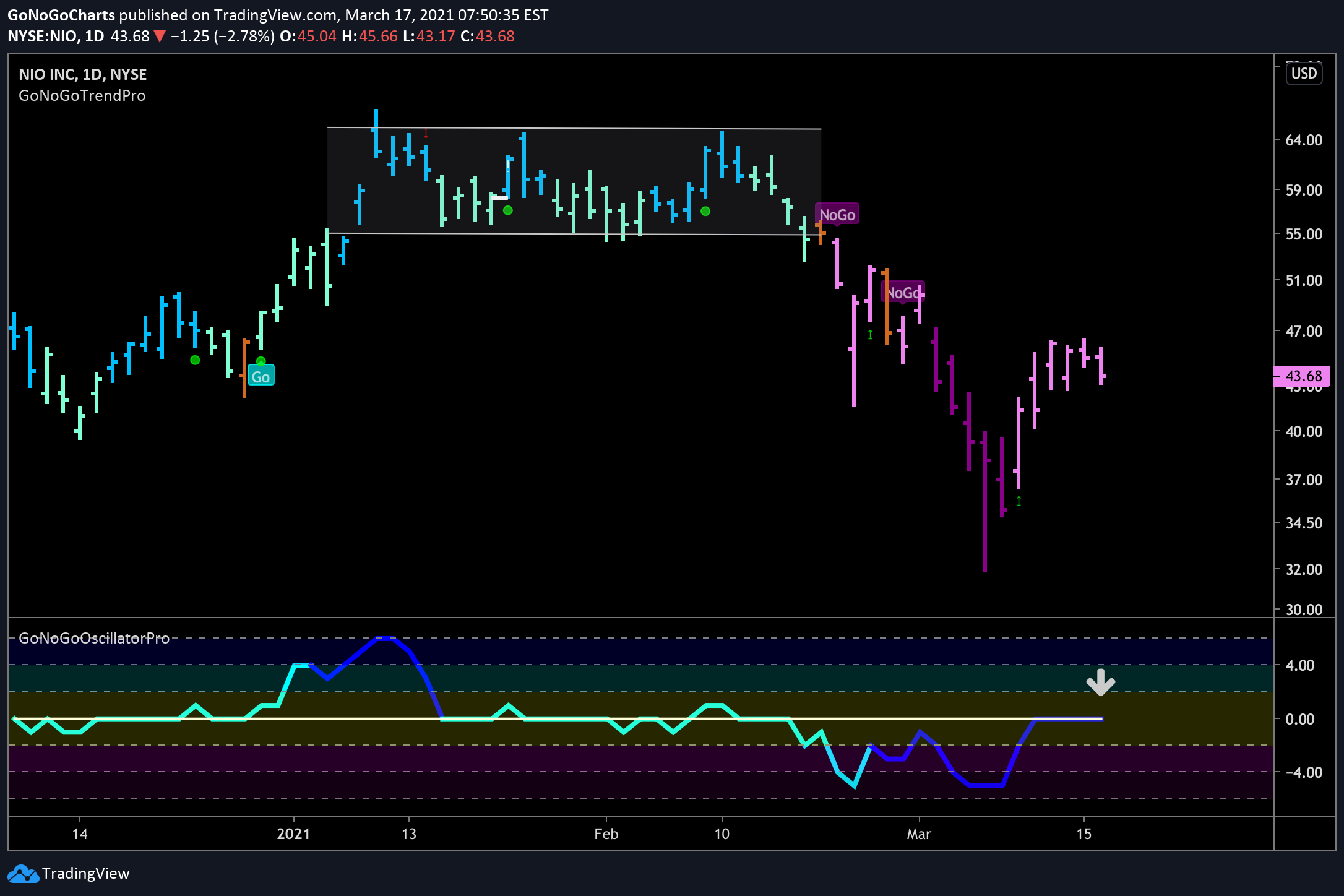This screenshot has width=1344, height=896.
Task: Click the green dot near mid-December bars
Action: [195, 360]
